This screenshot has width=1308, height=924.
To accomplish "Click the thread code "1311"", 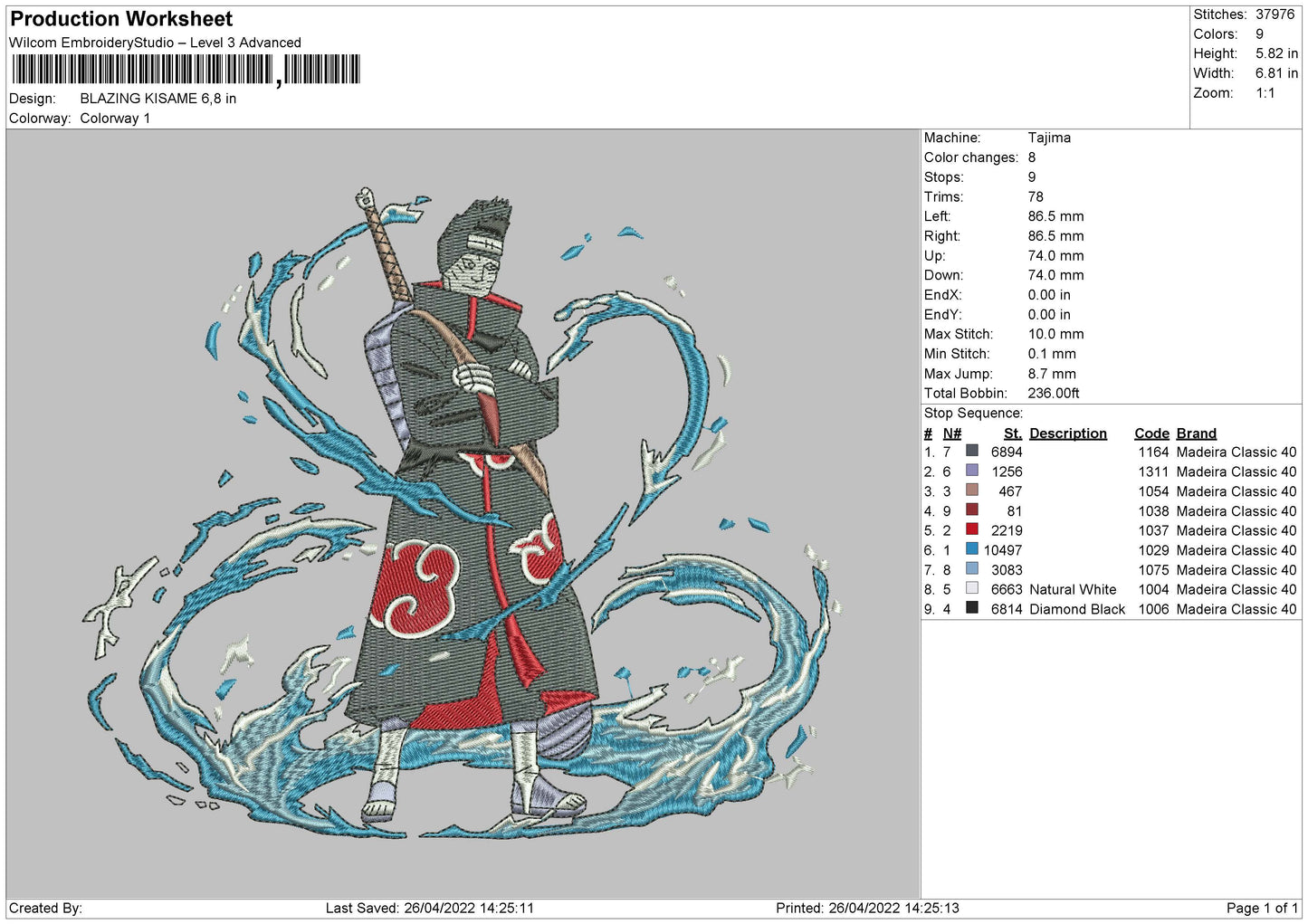I will tap(1154, 472).
